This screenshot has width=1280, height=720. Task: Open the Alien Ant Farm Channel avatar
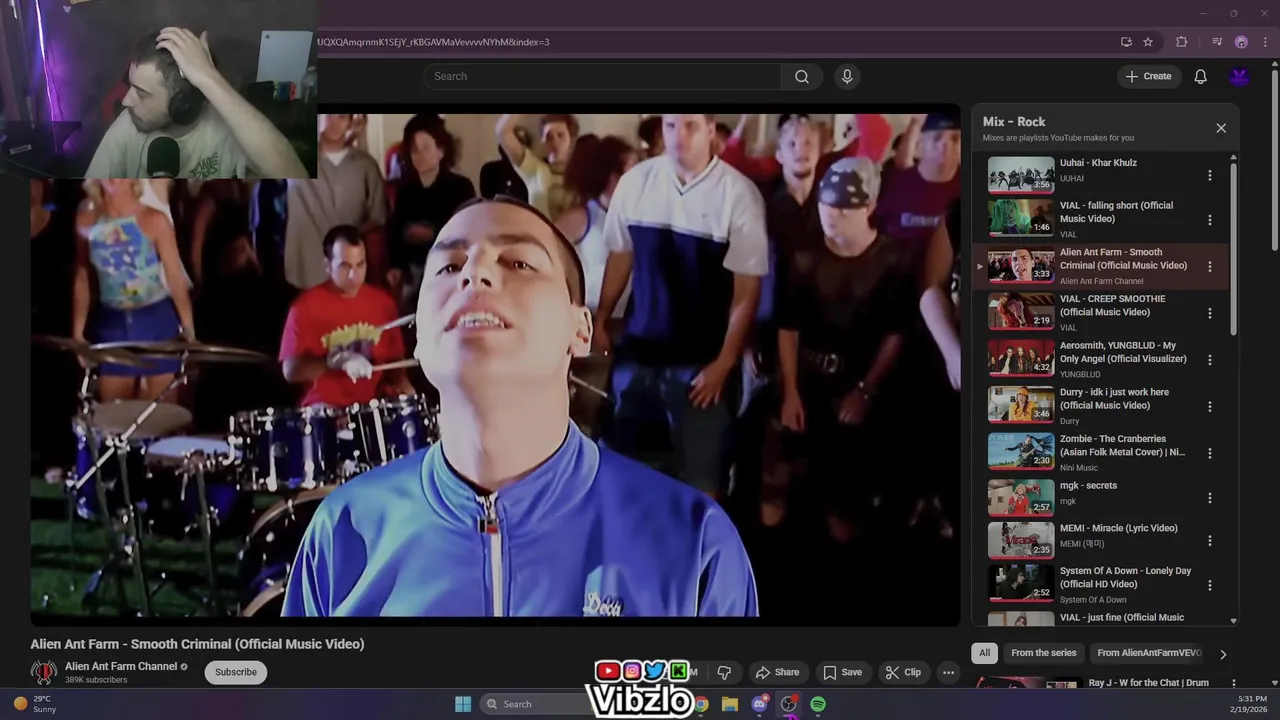point(43,672)
